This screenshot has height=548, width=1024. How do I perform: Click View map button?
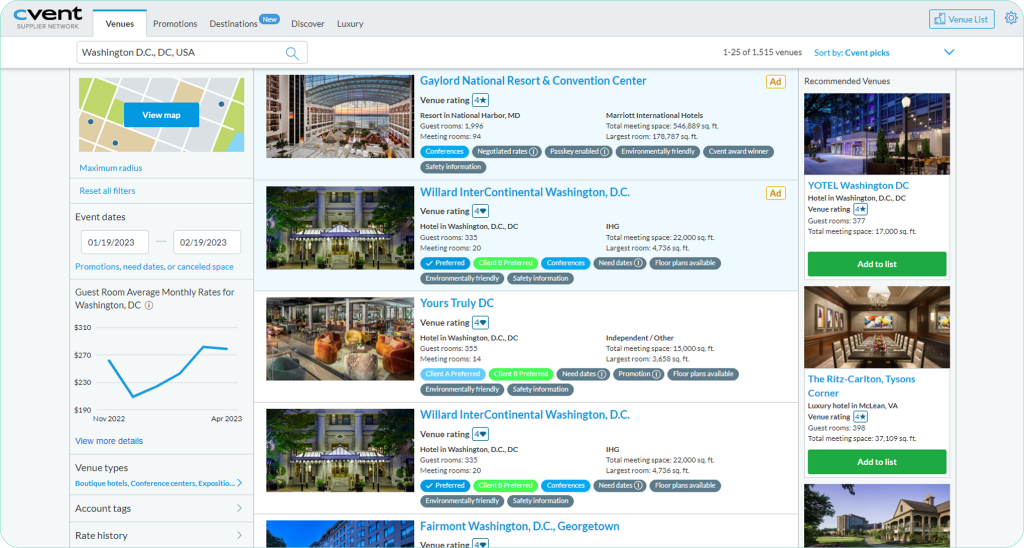tap(161, 115)
